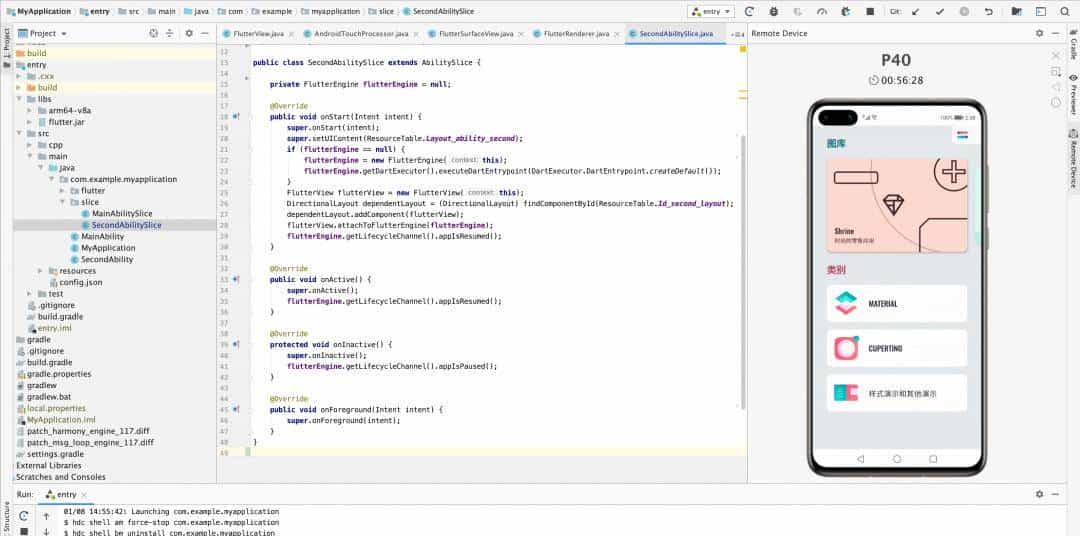Viewport: 1080px width, 536px height.
Task: Open the entry run configuration dropdown
Action: click(711, 11)
